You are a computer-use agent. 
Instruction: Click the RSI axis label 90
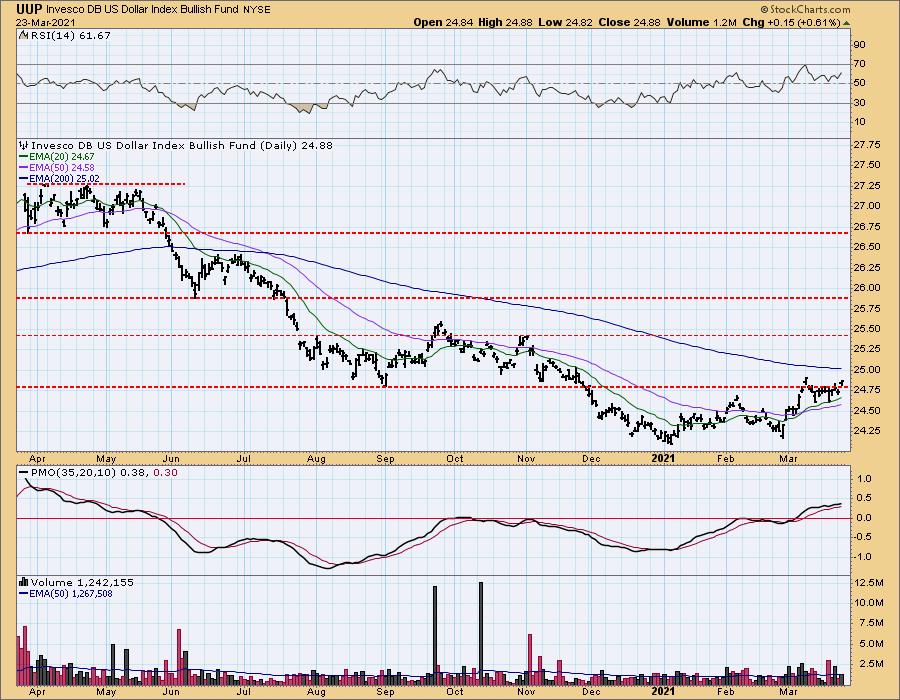(x=860, y=45)
